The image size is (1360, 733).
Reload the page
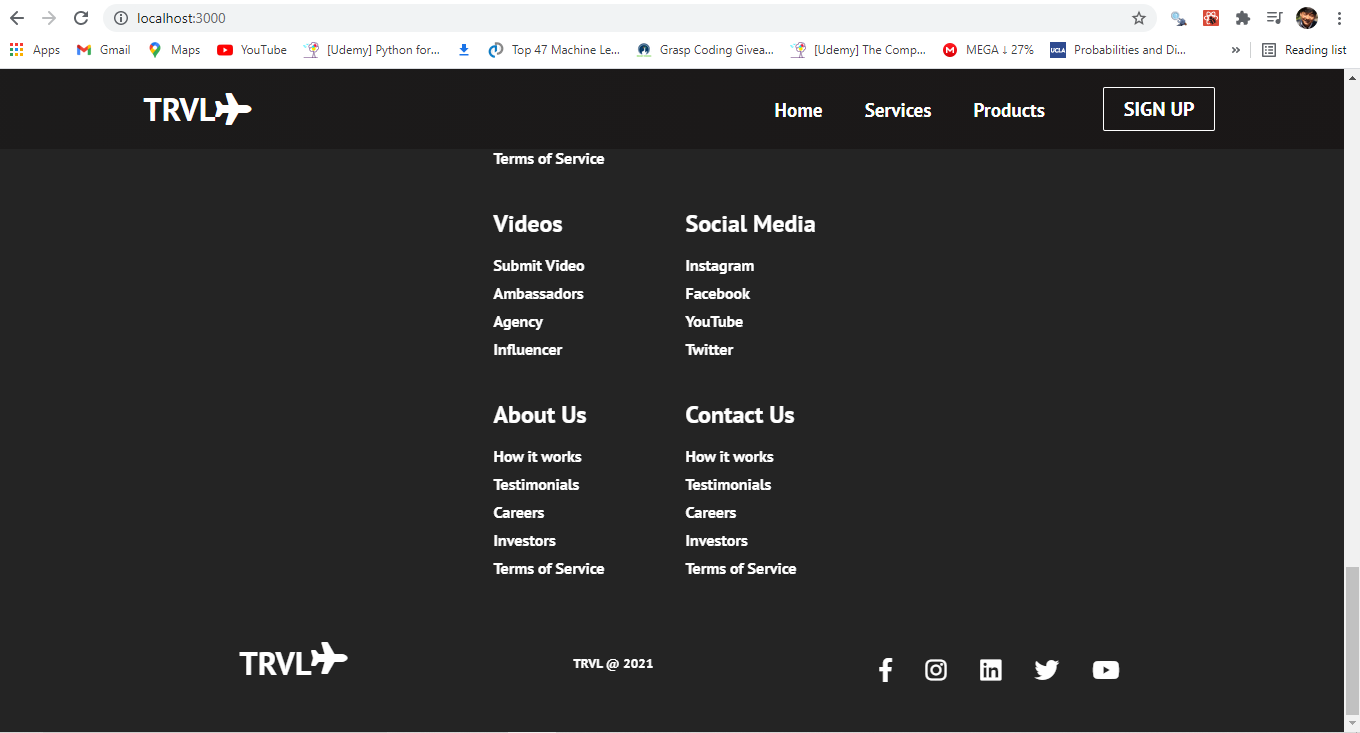[x=79, y=17]
